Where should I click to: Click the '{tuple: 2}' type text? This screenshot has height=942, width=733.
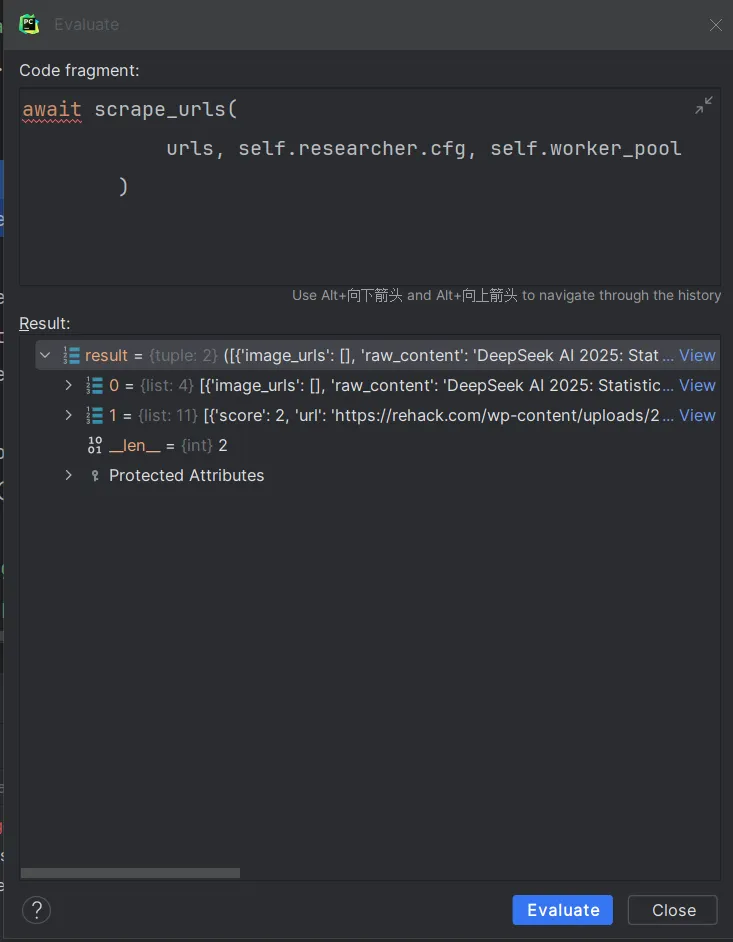[x=183, y=356]
